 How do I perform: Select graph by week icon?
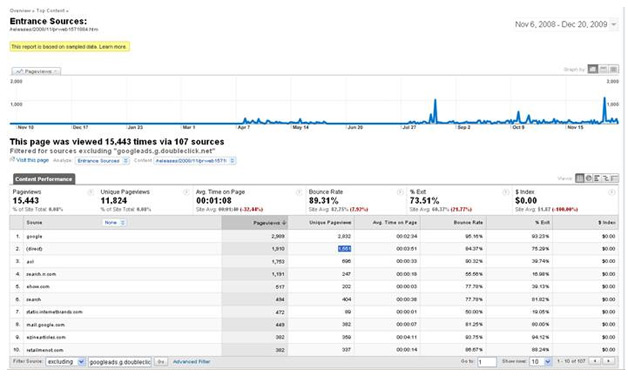click(x=603, y=69)
